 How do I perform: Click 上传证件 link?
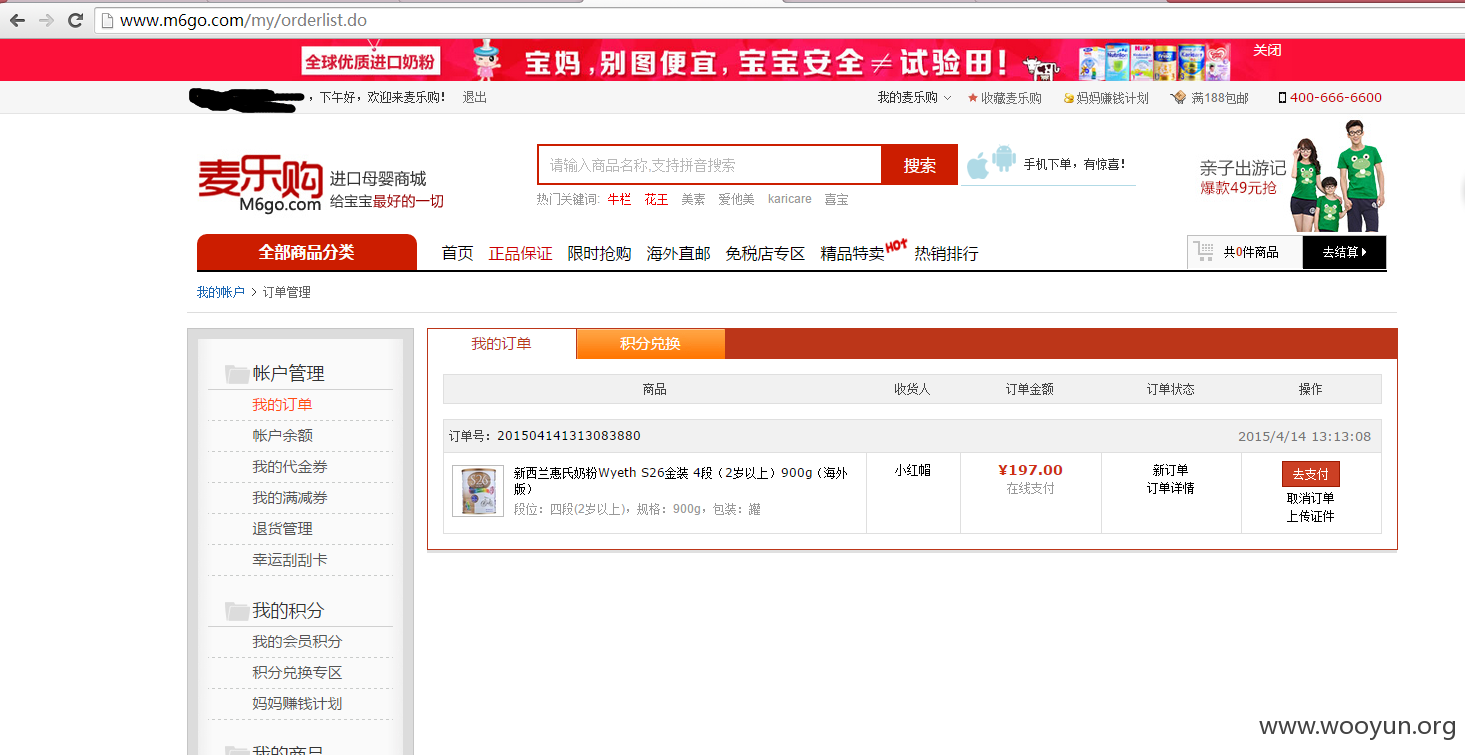(1310, 517)
